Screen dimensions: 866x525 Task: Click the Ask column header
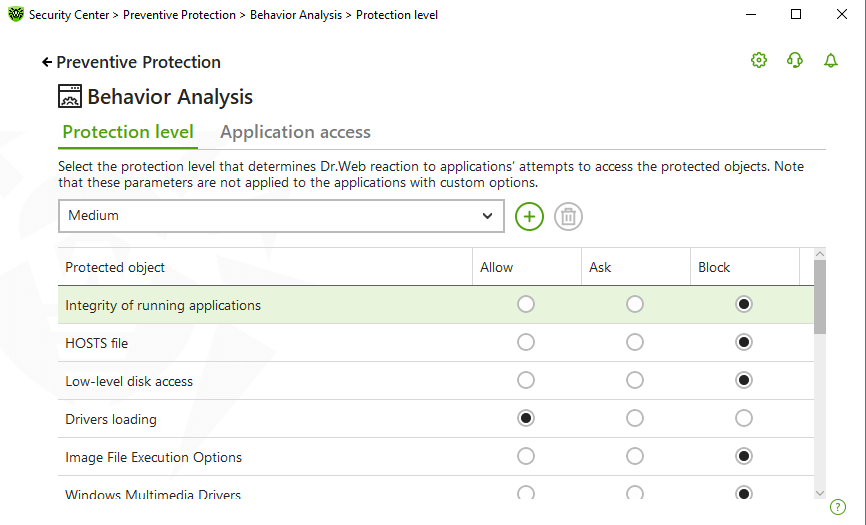point(636,267)
